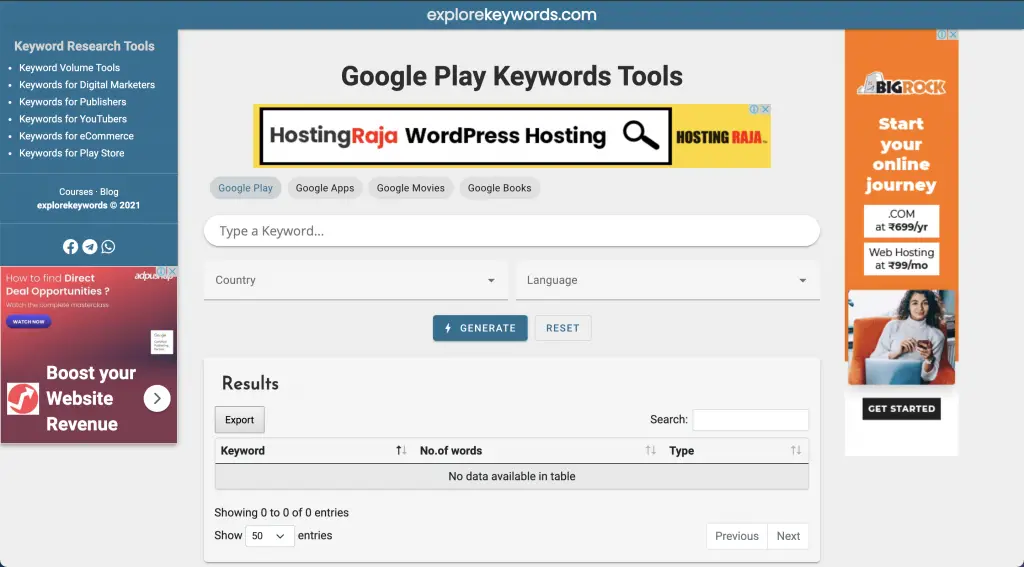Open the Blog link
Viewport: 1024px width, 567px height.
point(109,191)
